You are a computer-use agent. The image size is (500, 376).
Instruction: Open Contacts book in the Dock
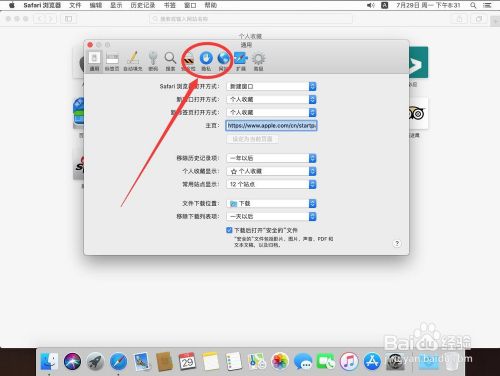[164, 361]
